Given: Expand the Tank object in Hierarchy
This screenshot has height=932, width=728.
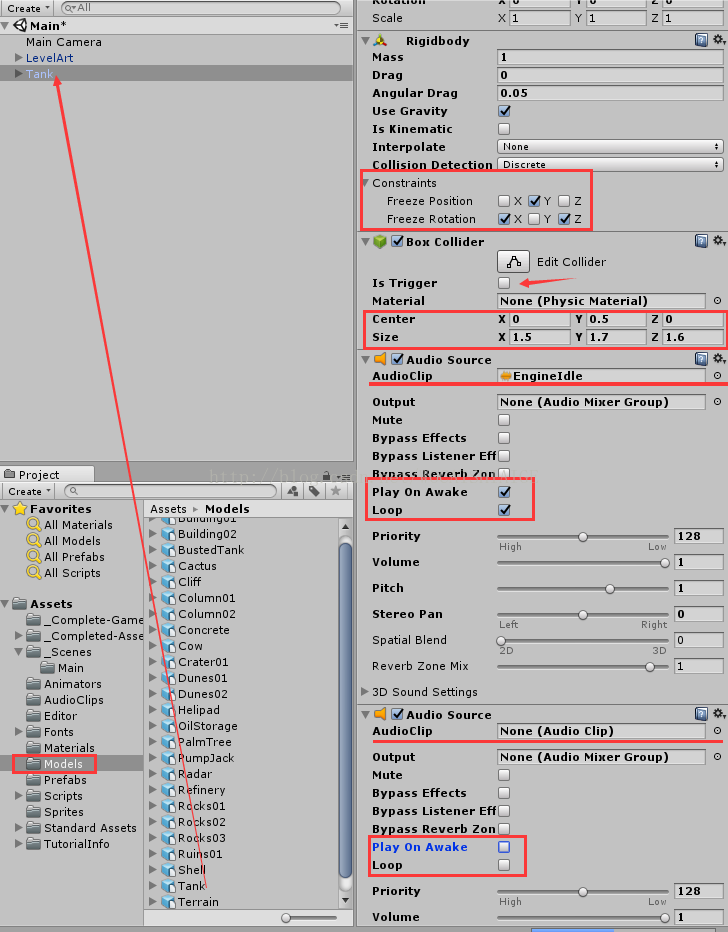Looking at the screenshot, I should click(x=18, y=74).
